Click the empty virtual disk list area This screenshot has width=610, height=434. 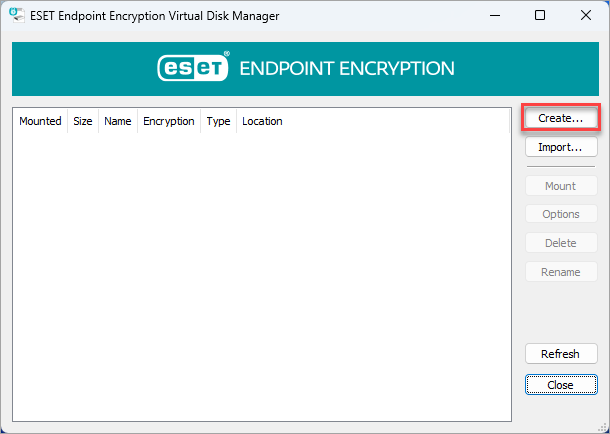click(x=262, y=276)
